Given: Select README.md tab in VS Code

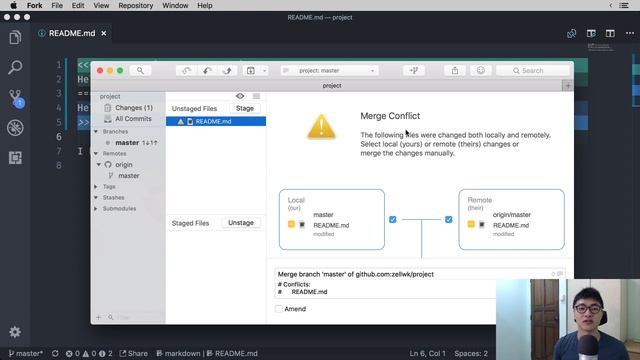Looking at the screenshot, I should (x=72, y=33).
